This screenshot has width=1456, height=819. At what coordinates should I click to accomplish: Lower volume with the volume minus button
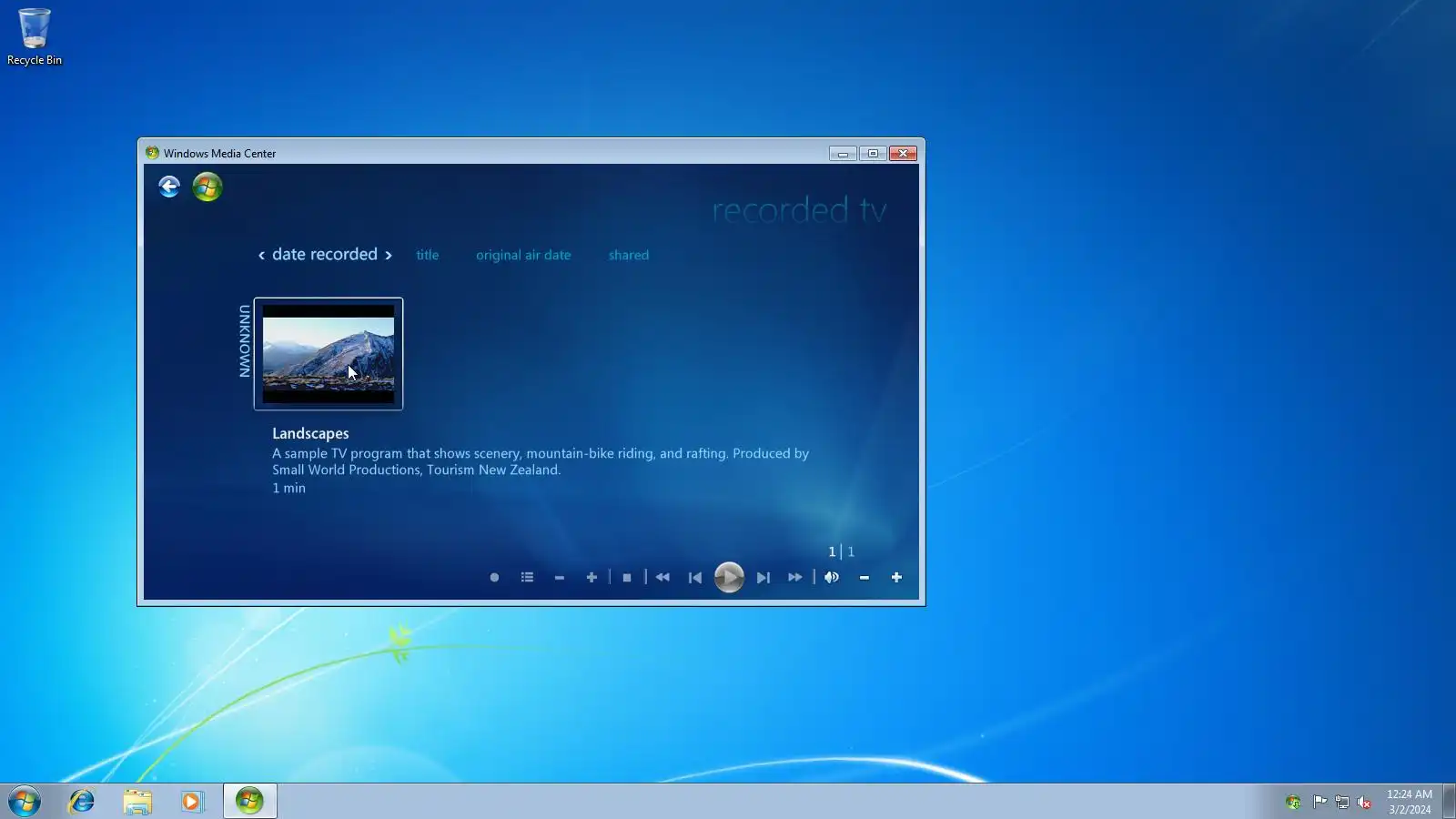click(864, 578)
